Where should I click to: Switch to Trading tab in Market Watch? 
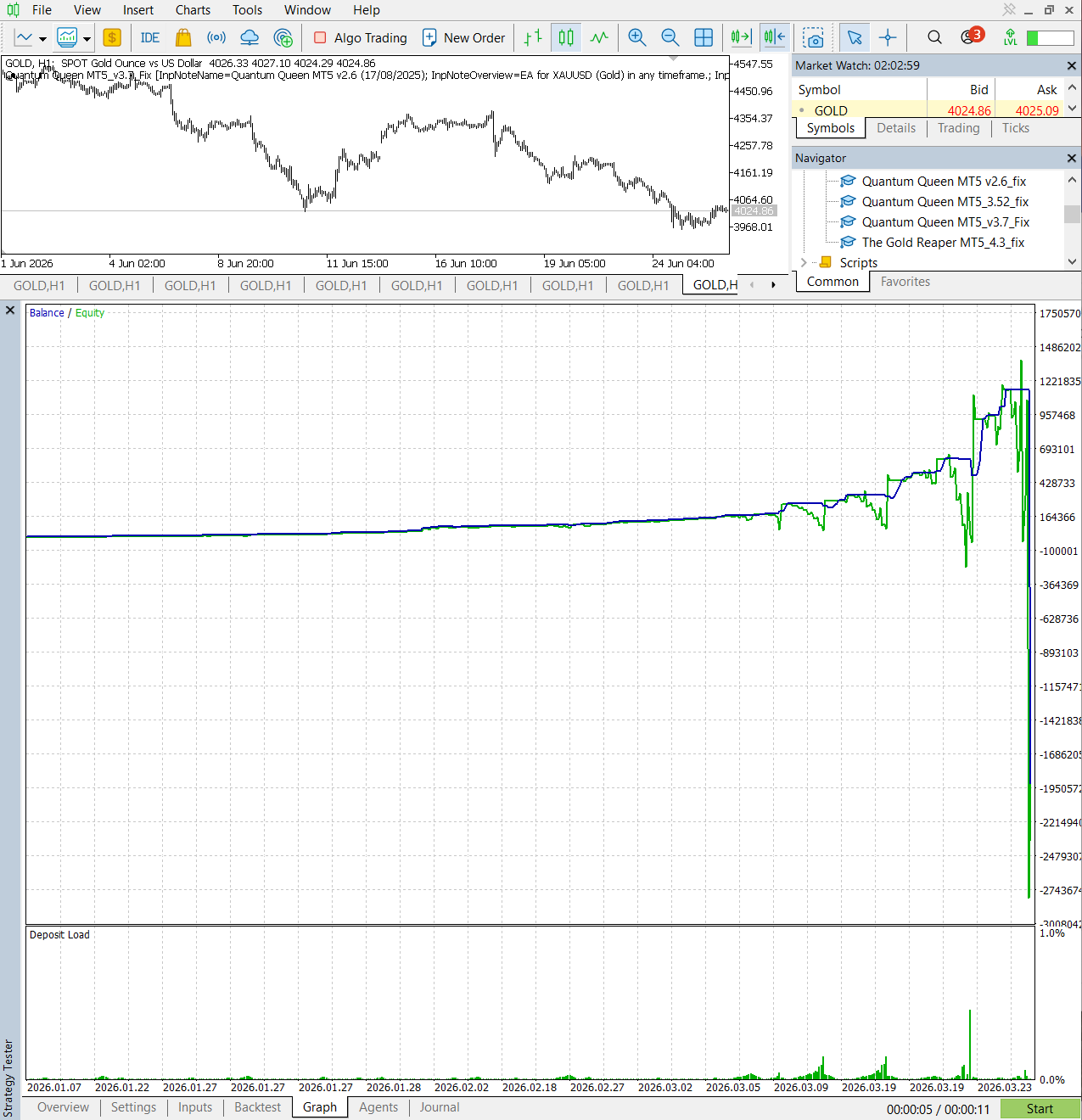(x=959, y=128)
